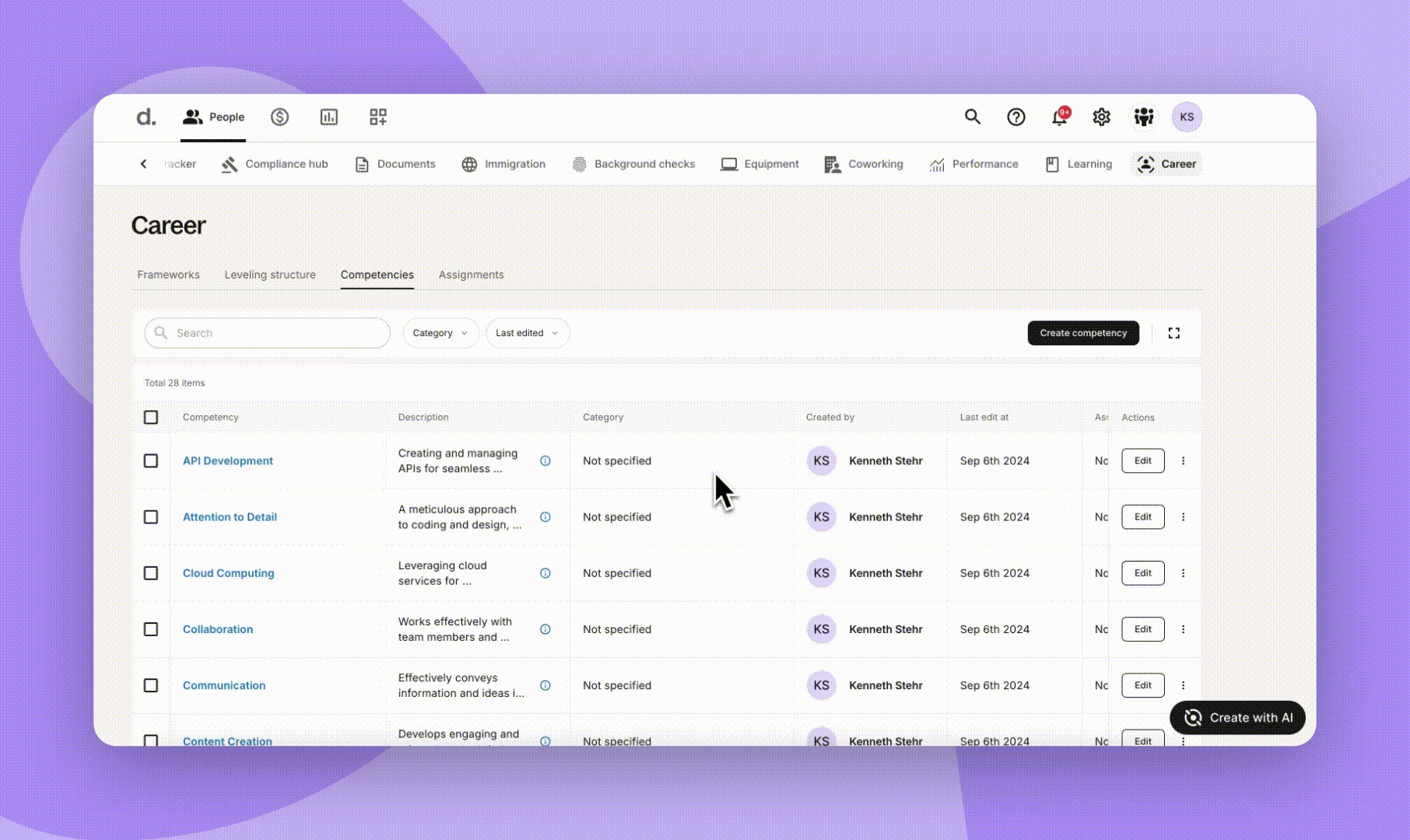Image resolution: width=1410 pixels, height=840 pixels.
Task: Select the Career section
Action: [x=1166, y=164]
